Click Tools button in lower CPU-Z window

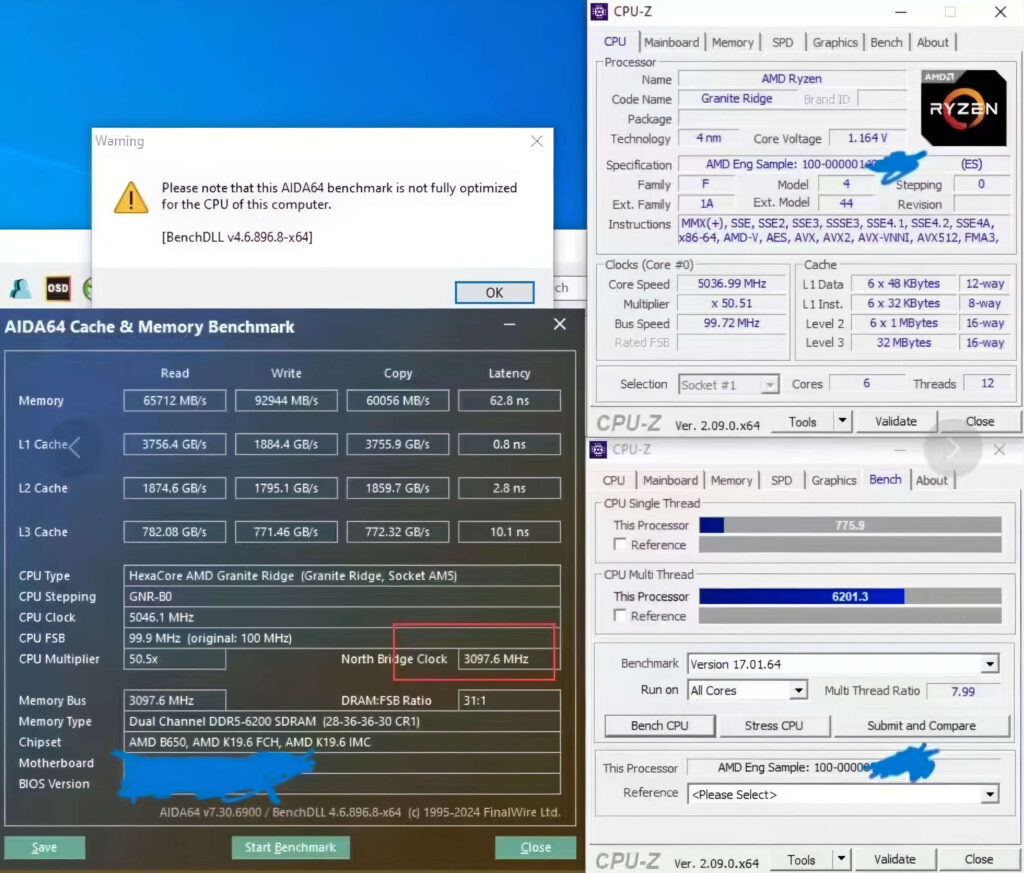click(x=801, y=859)
